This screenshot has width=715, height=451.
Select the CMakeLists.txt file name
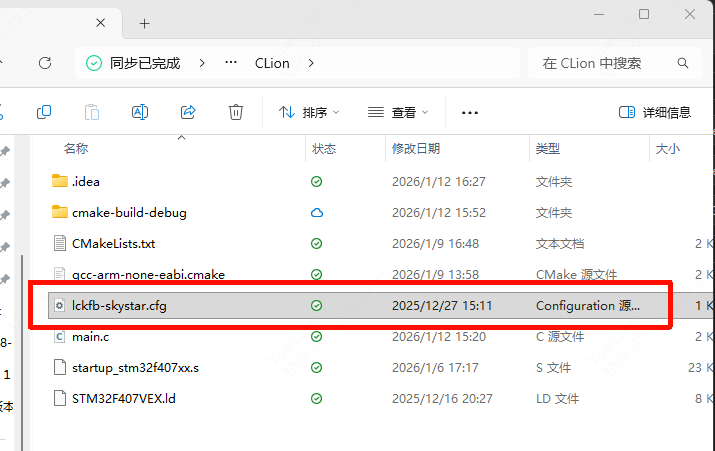coord(114,244)
